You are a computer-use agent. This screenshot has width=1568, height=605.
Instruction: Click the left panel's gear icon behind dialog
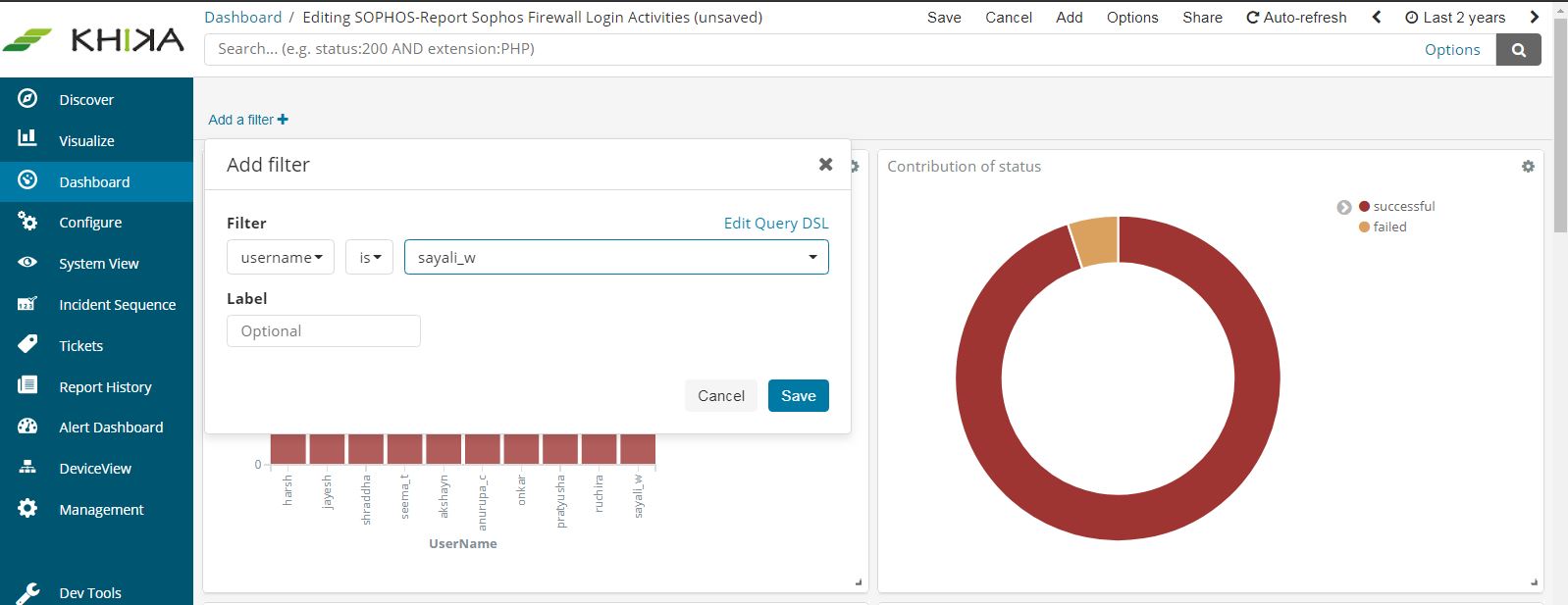tap(855, 167)
